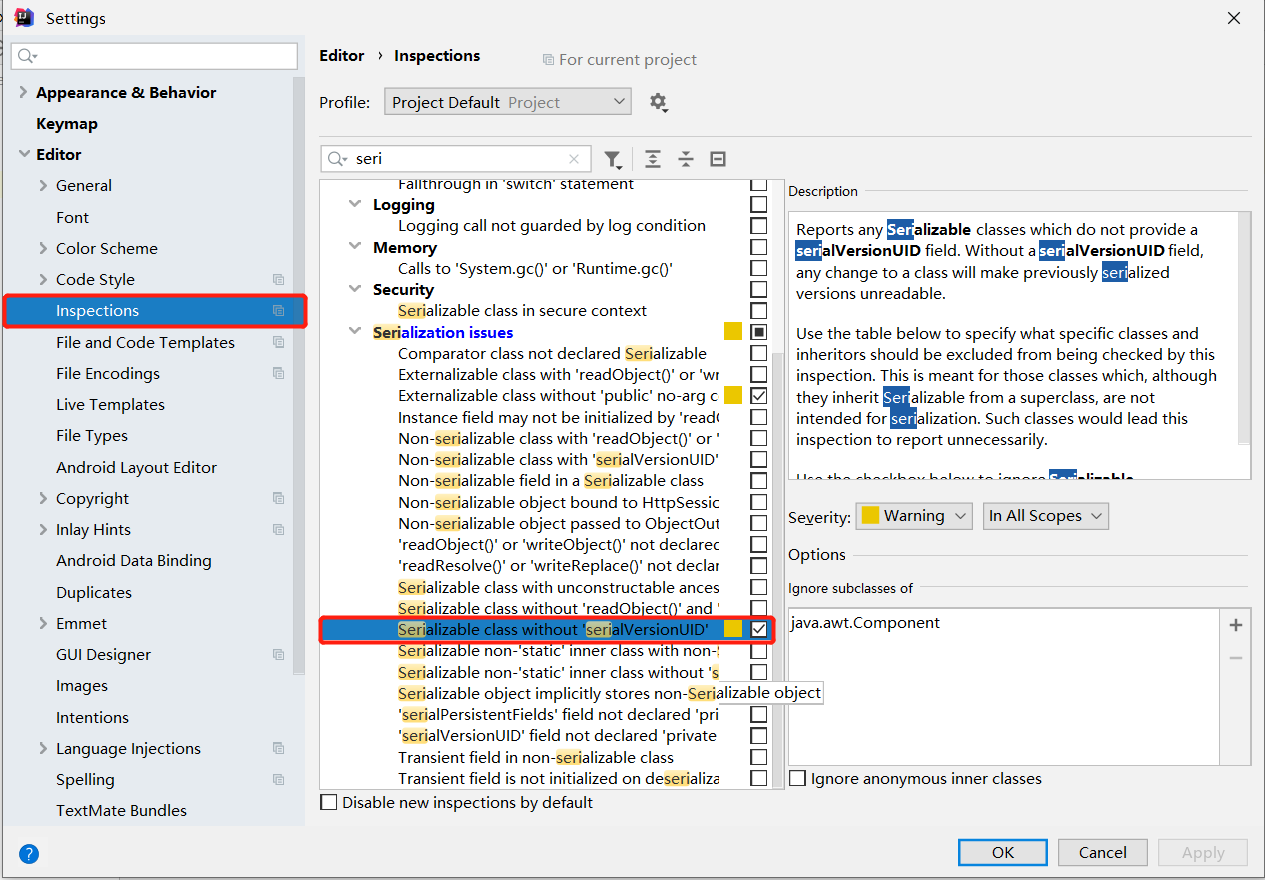The height and width of the screenshot is (880, 1265).
Task: Click the Editor breadcrumb link
Action: tap(342, 56)
